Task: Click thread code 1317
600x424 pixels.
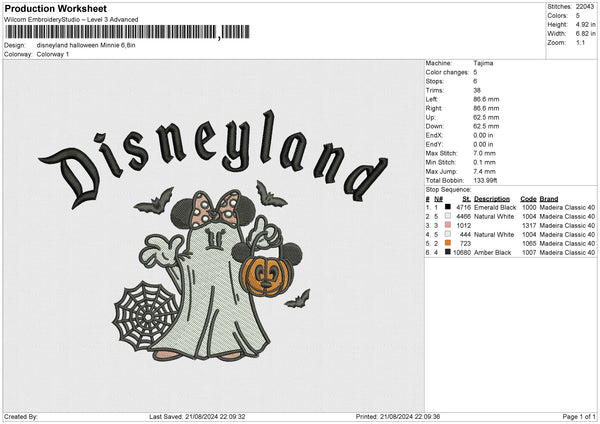Action: 529,225
